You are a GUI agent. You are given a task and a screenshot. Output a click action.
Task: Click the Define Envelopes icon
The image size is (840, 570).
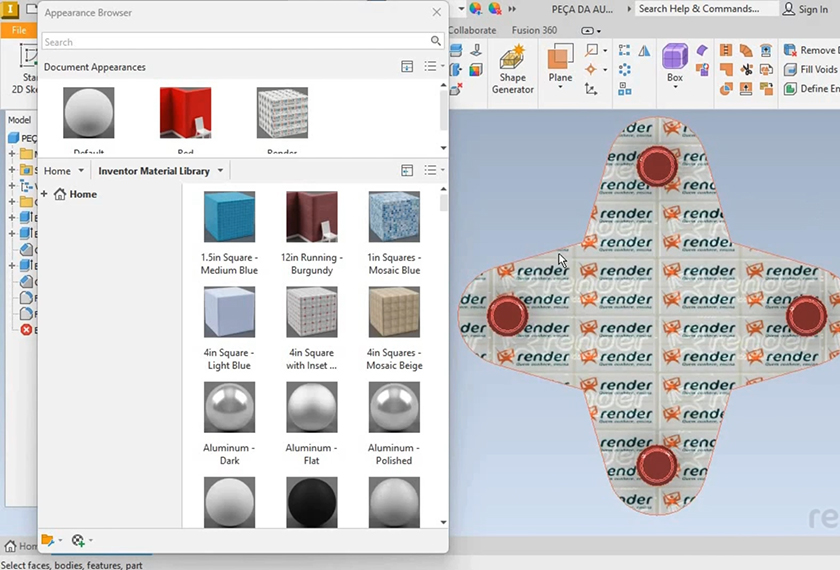pyautogui.click(x=790, y=89)
